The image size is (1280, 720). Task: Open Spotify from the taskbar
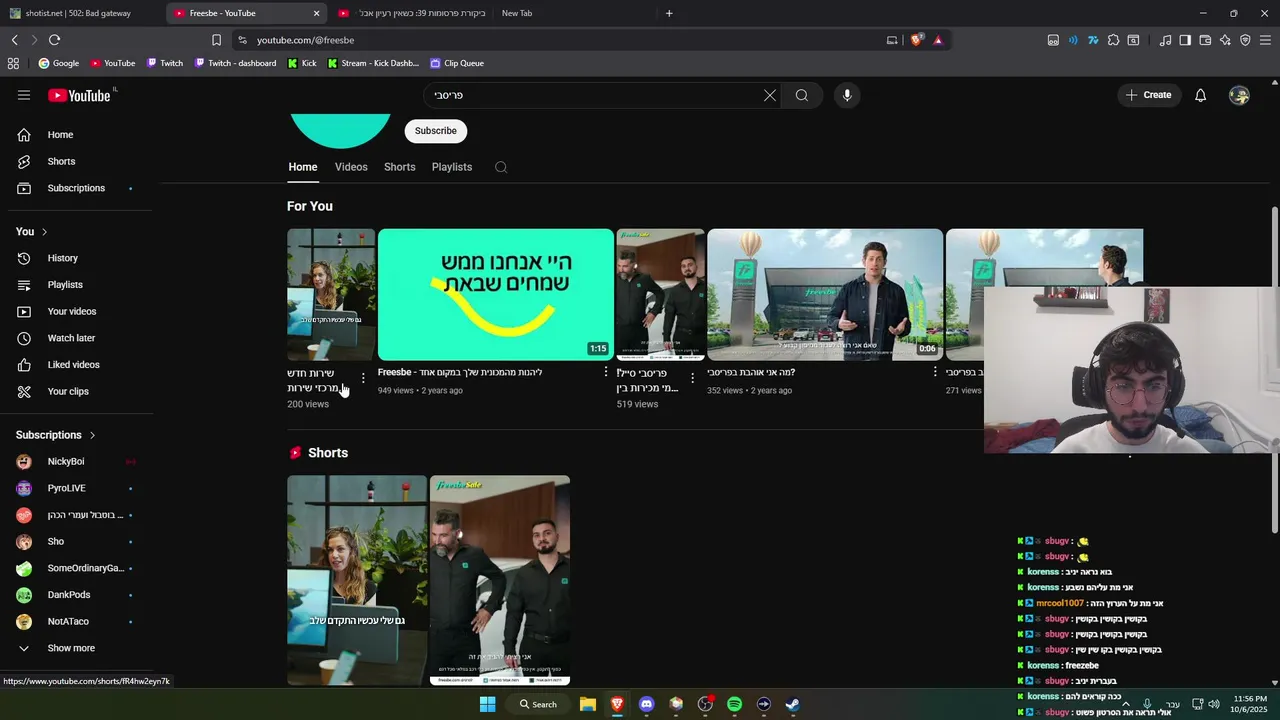click(x=734, y=704)
